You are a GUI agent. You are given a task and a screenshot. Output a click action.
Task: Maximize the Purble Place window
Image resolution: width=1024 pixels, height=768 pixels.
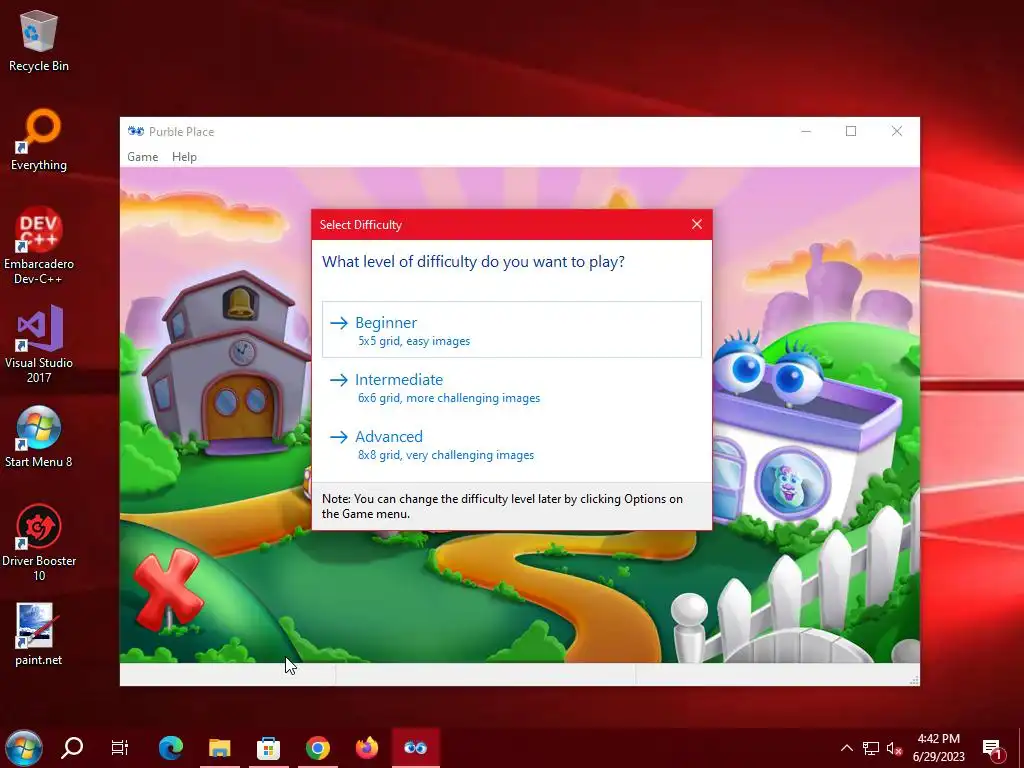(851, 131)
